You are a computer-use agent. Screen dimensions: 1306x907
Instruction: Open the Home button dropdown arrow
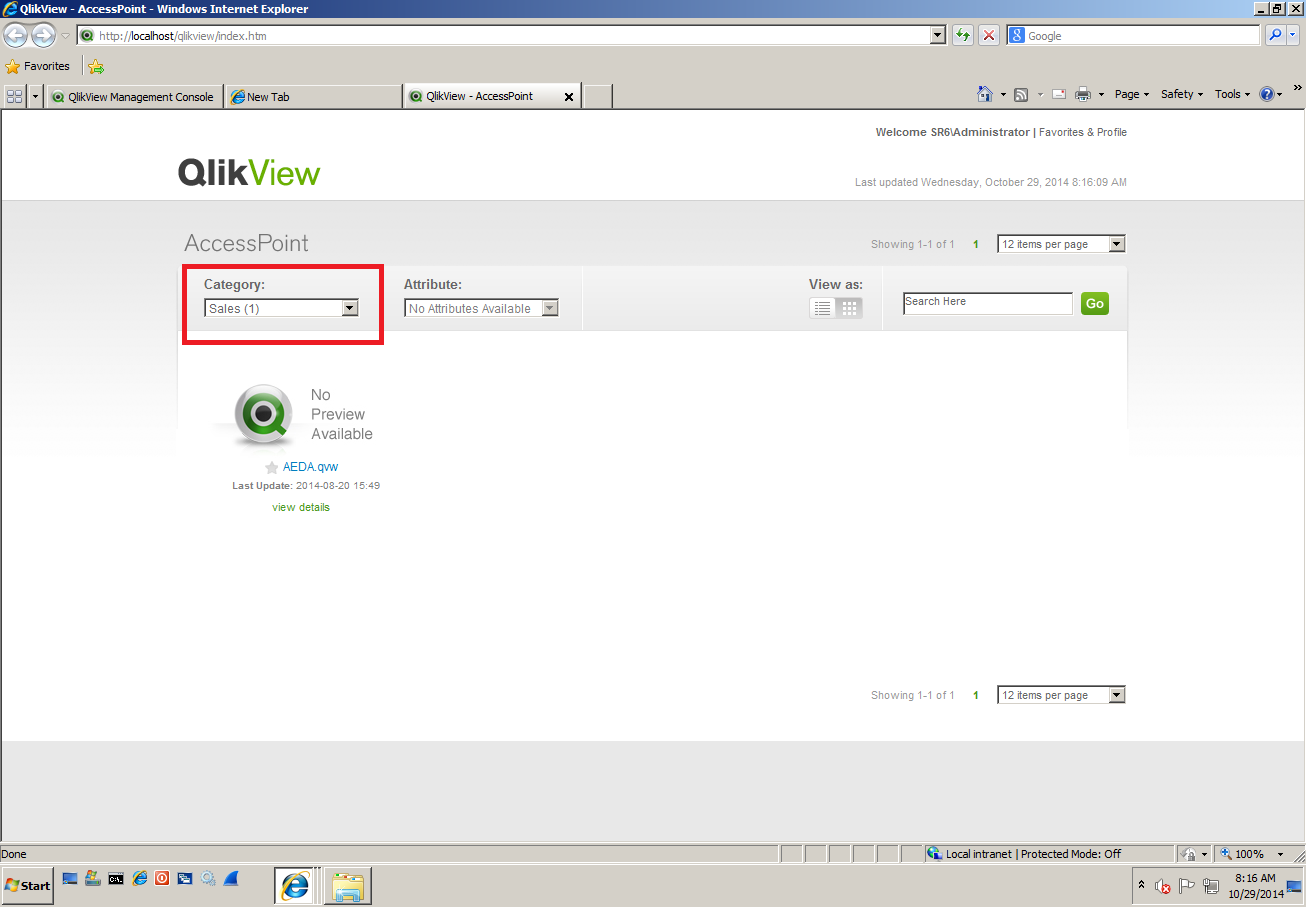1003,95
